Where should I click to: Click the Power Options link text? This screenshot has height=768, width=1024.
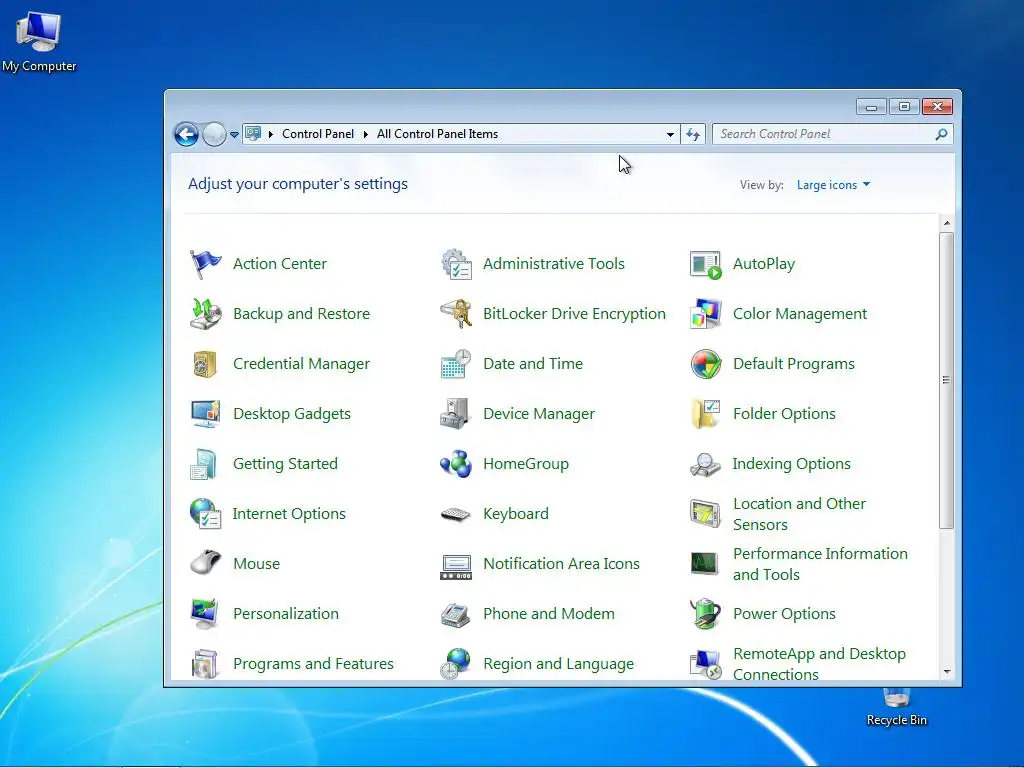(x=784, y=614)
